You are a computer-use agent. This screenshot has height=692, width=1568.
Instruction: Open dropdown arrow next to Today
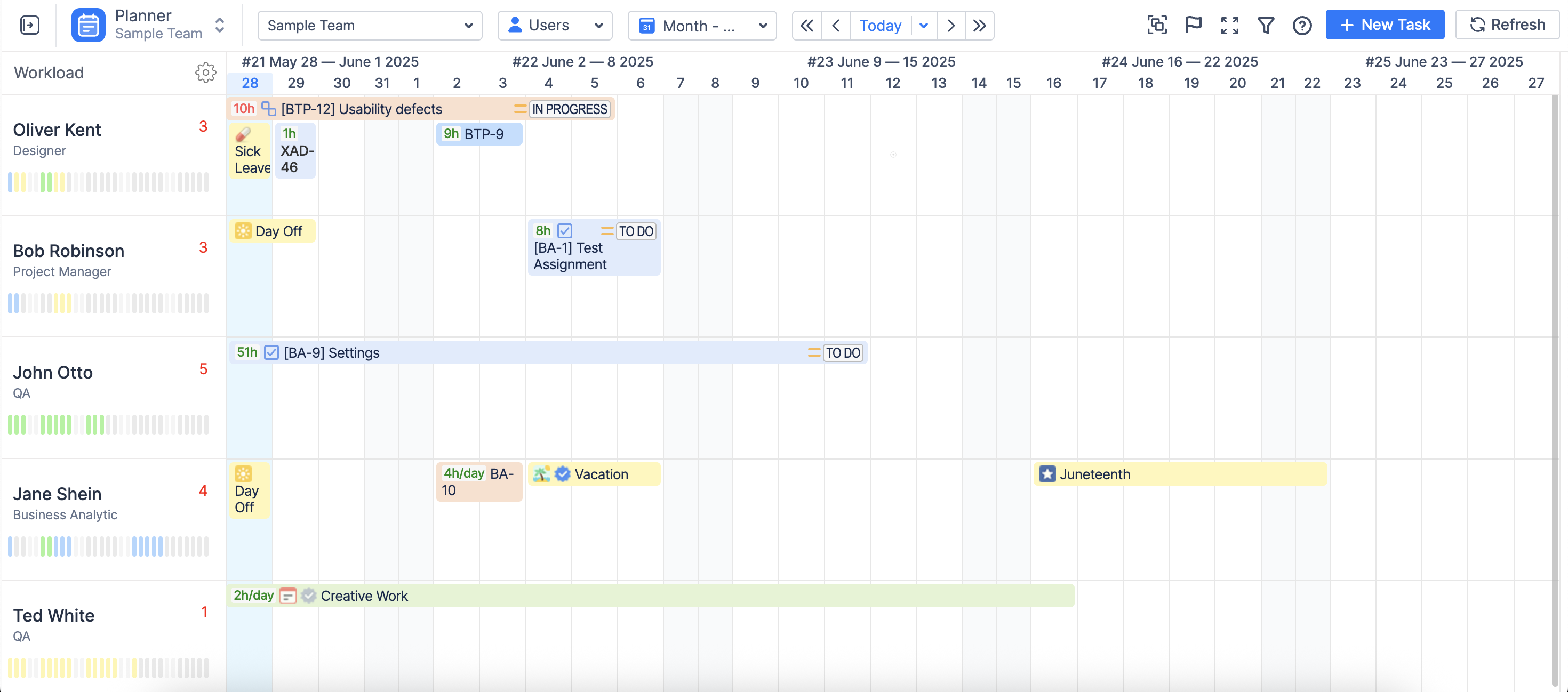point(923,26)
